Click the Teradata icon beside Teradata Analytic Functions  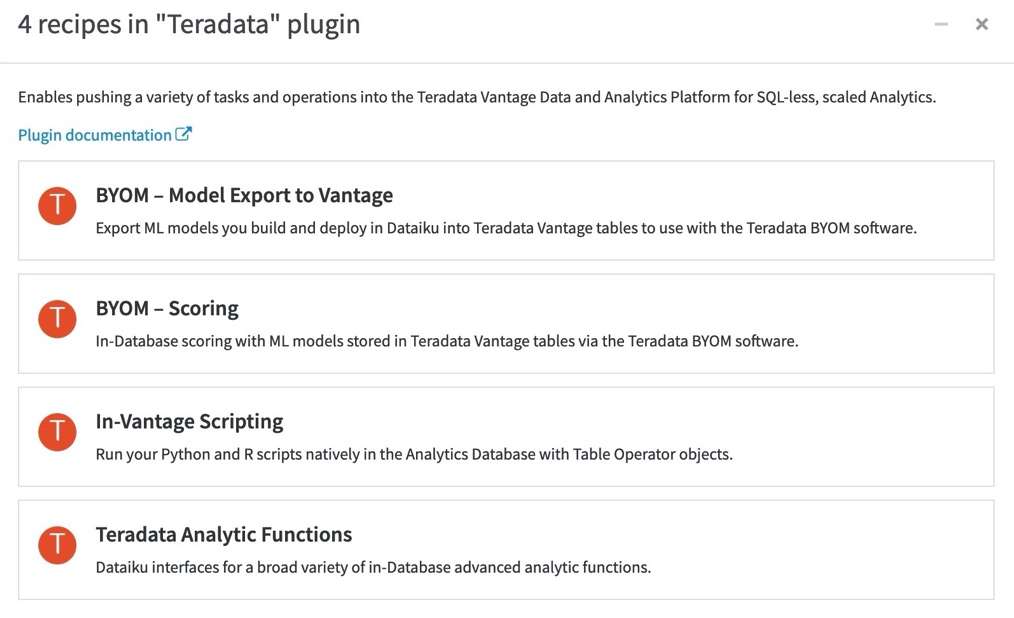pos(57,545)
